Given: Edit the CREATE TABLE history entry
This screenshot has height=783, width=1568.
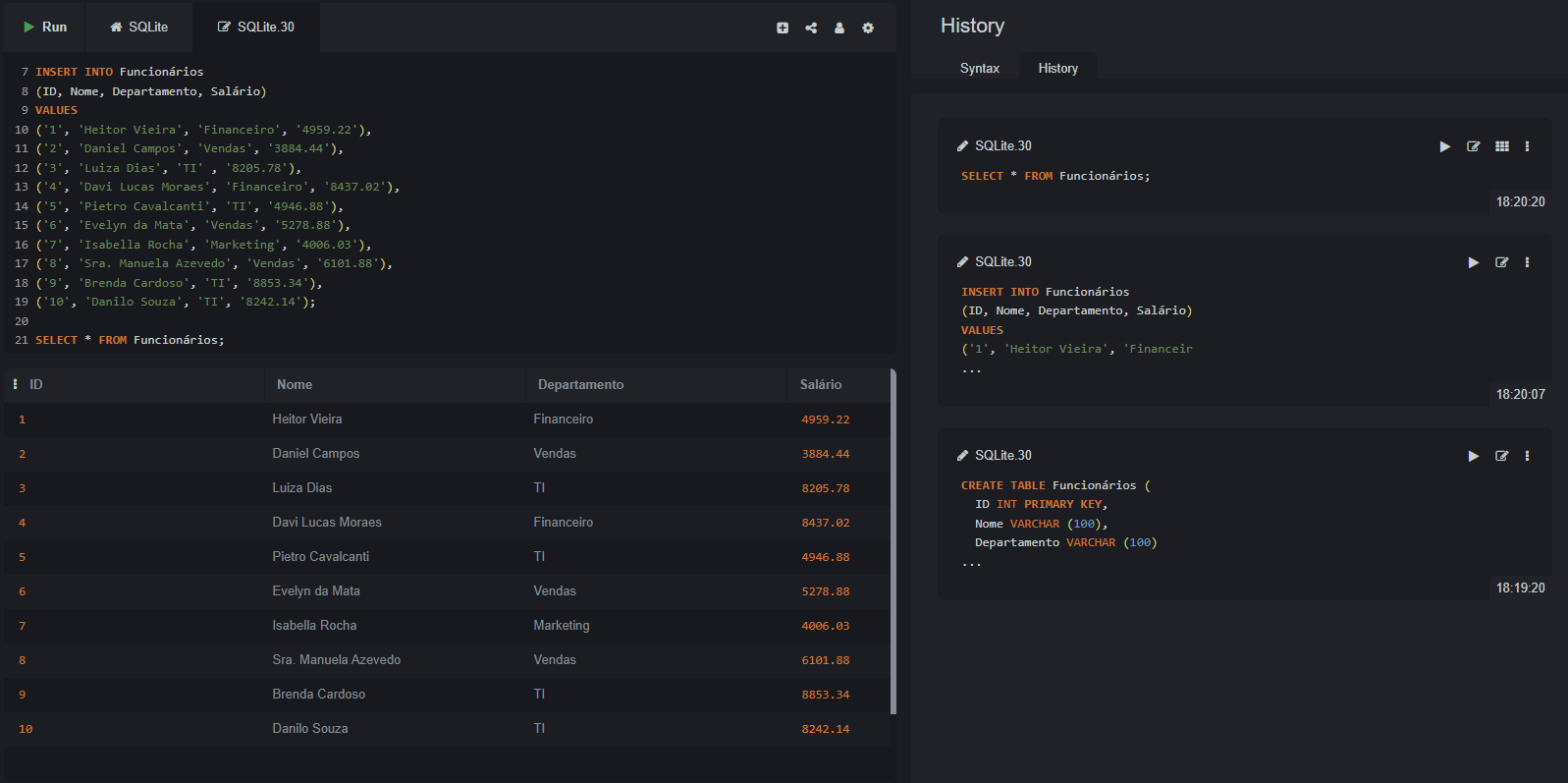Looking at the screenshot, I should pyautogui.click(x=1502, y=456).
